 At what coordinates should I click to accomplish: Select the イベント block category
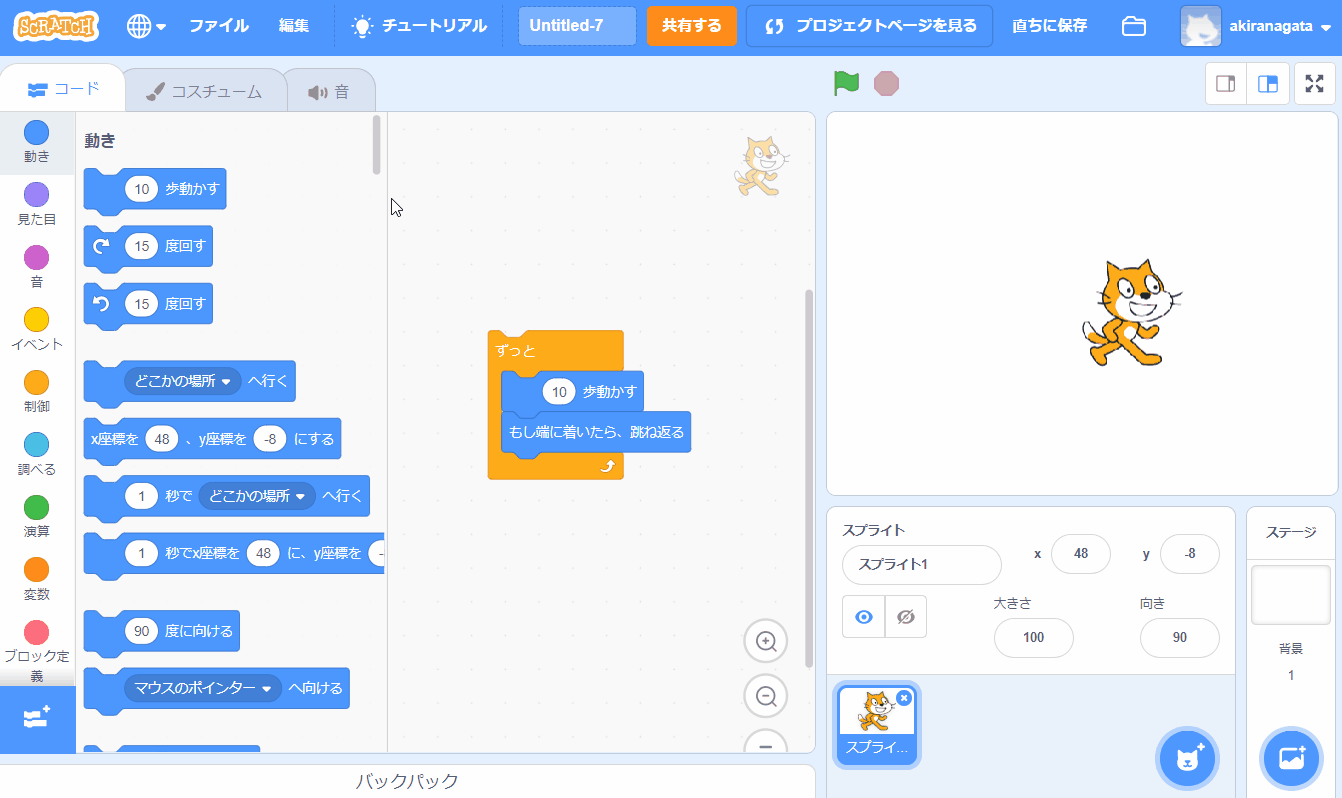37,329
